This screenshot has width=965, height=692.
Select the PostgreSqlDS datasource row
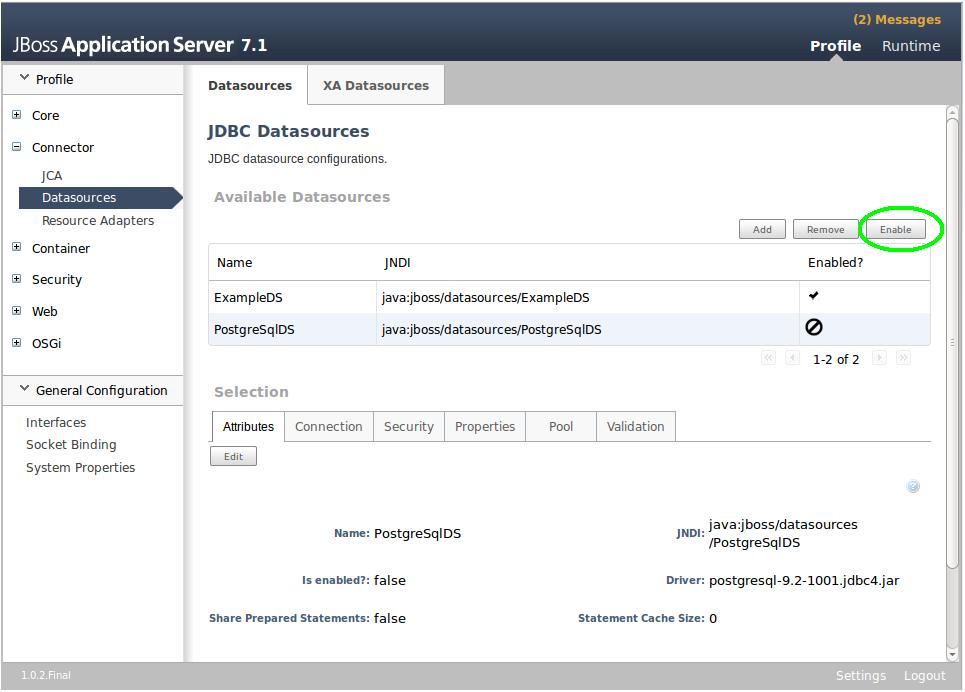click(569, 329)
